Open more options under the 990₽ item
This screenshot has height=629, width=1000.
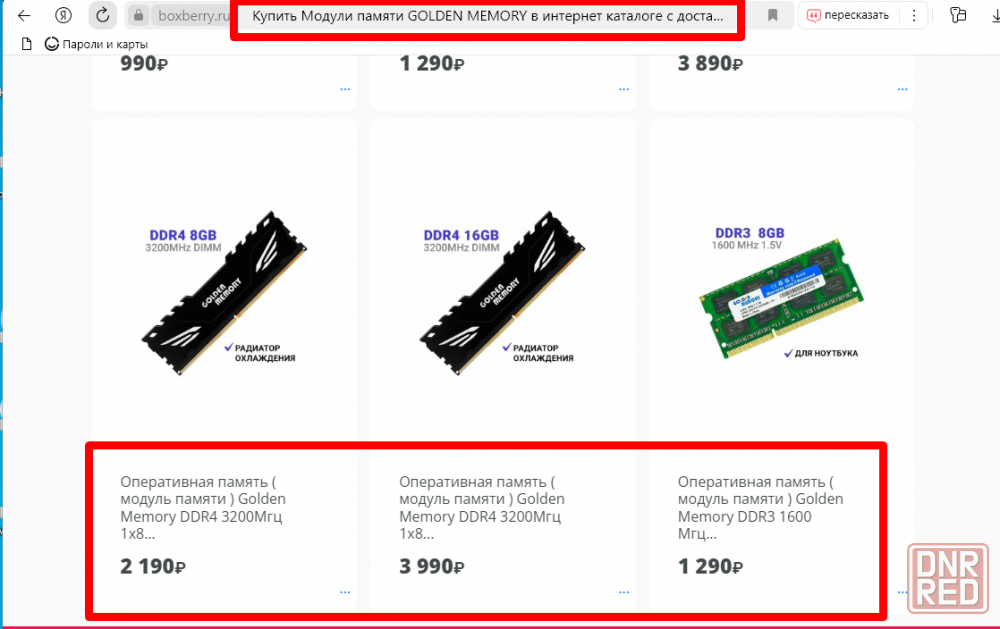click(345, 89)
